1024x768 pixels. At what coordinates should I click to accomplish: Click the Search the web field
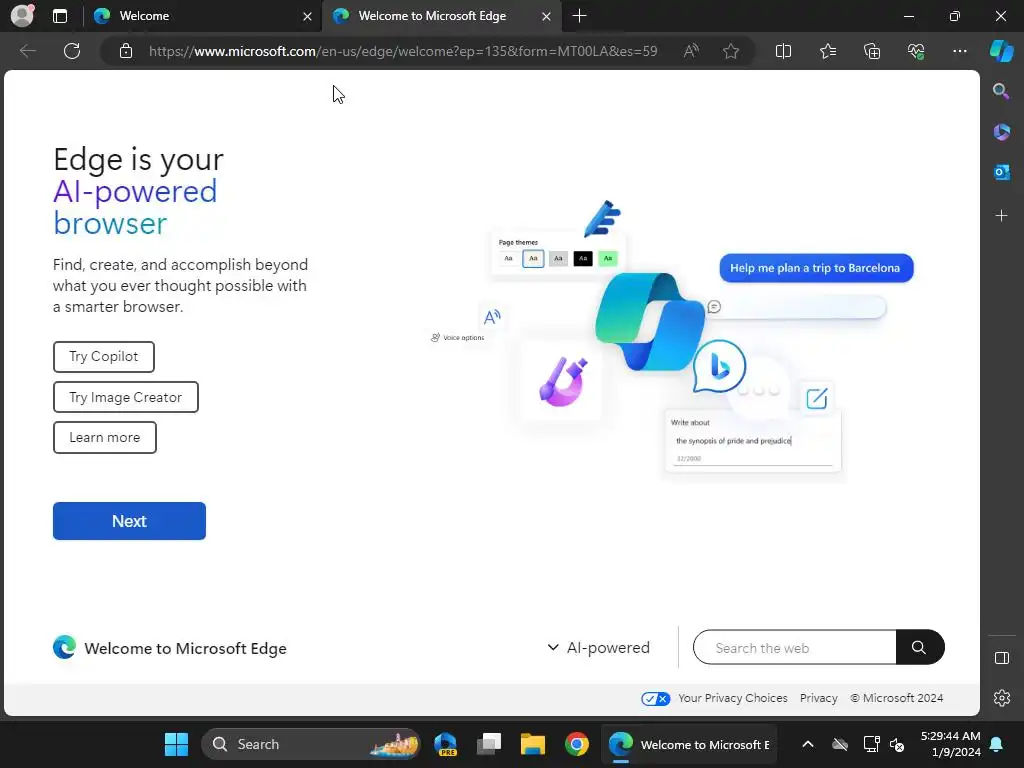coord(795,648)
